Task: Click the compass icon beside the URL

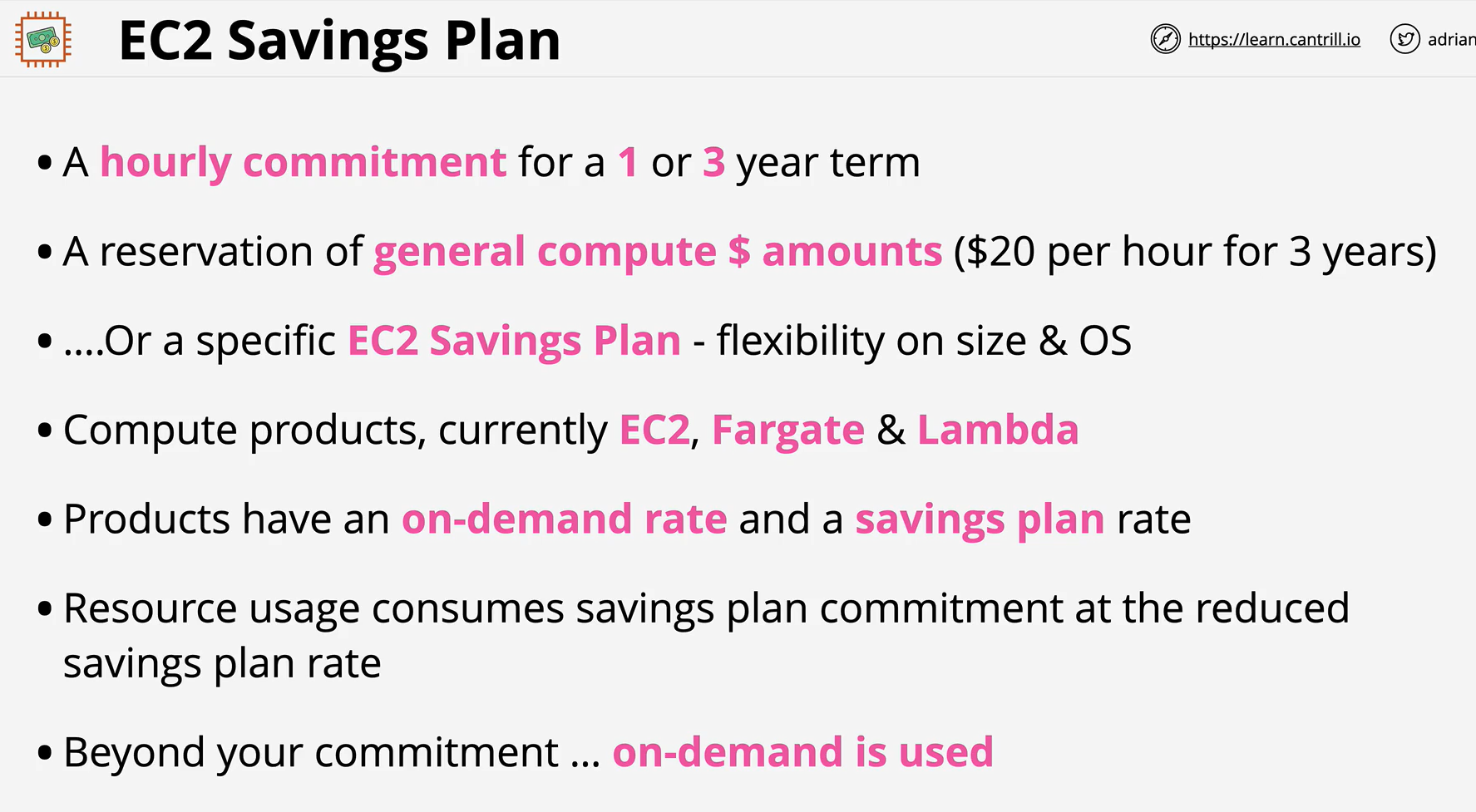Action: 1165,39
